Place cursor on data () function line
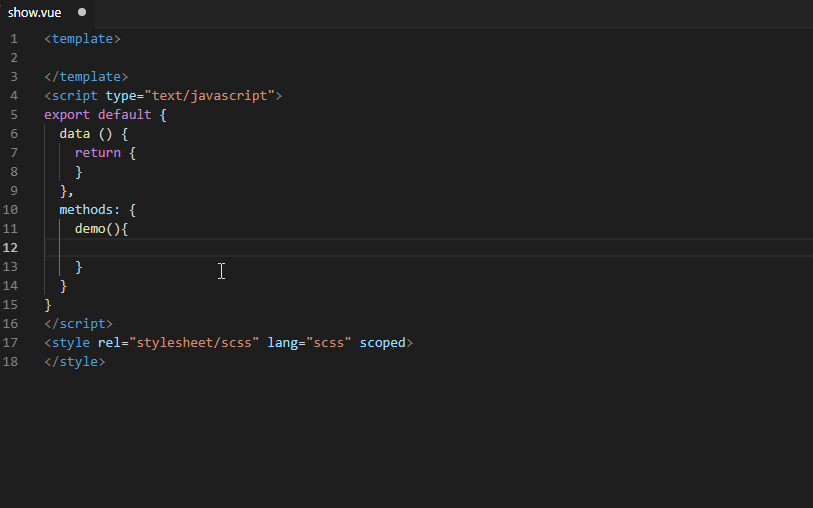 (94, 134)
